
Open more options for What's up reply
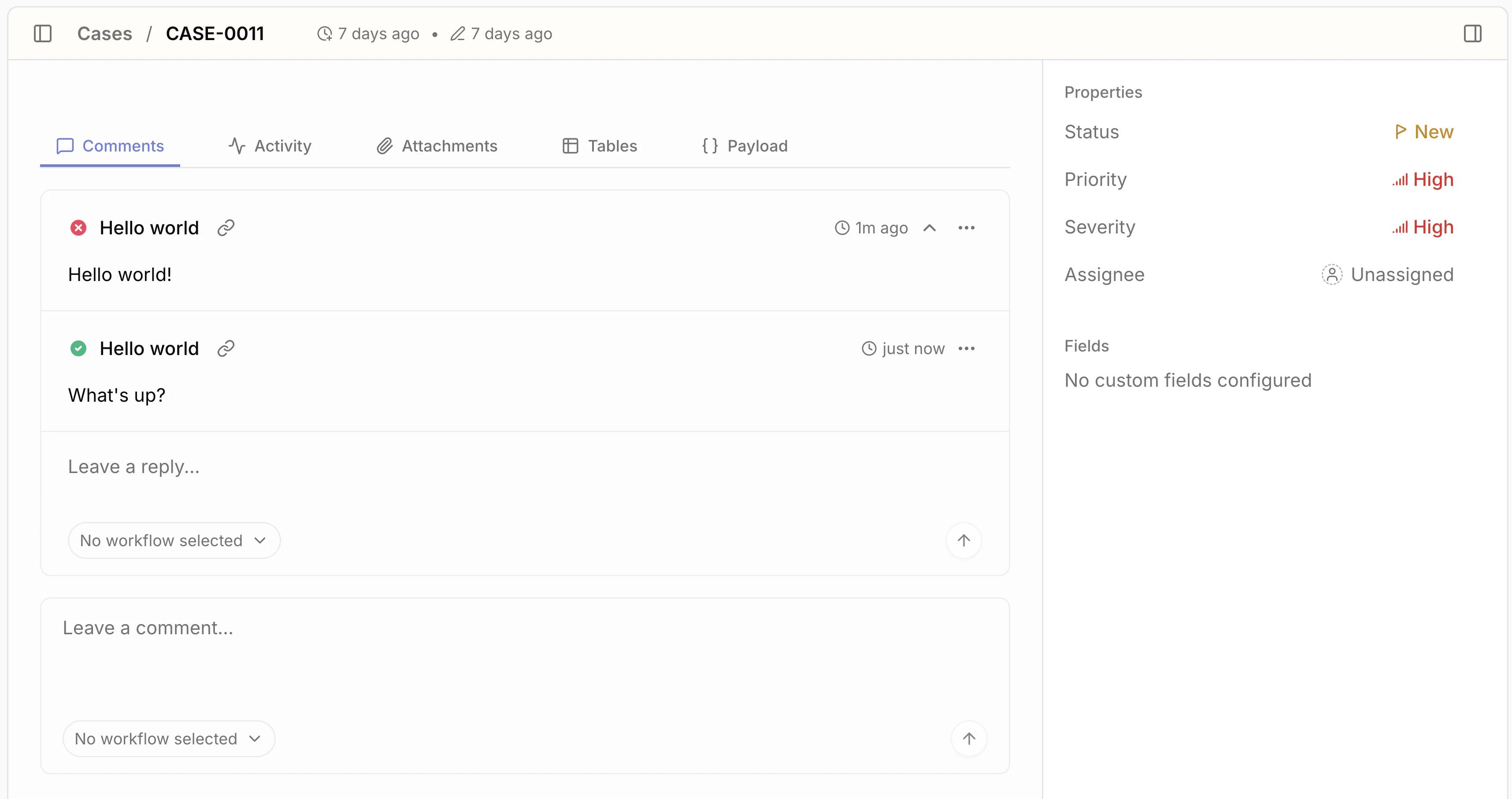[x=966, y=348]
